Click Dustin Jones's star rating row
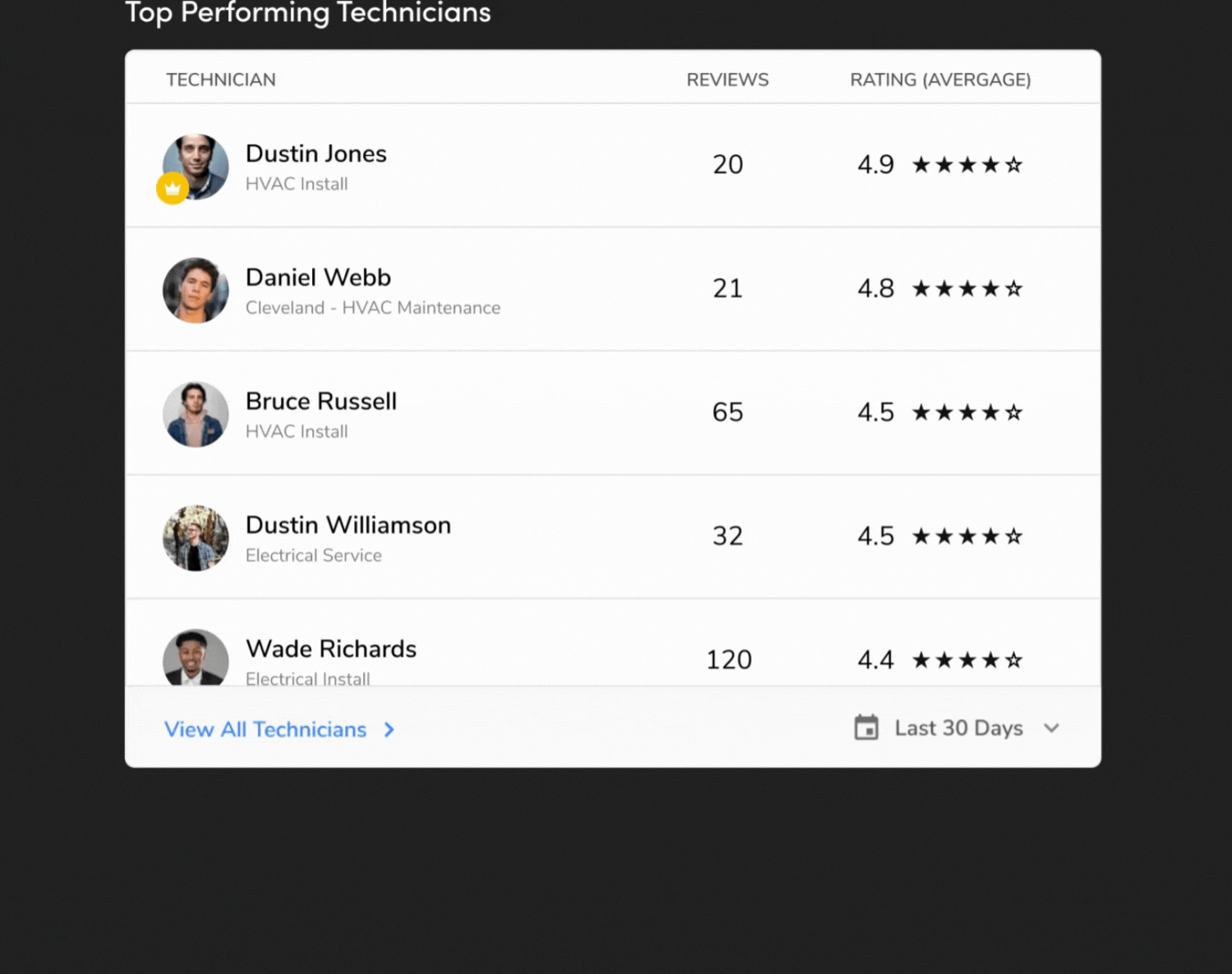This screenshot has width=1232, height=974. (x=967, y=164)
